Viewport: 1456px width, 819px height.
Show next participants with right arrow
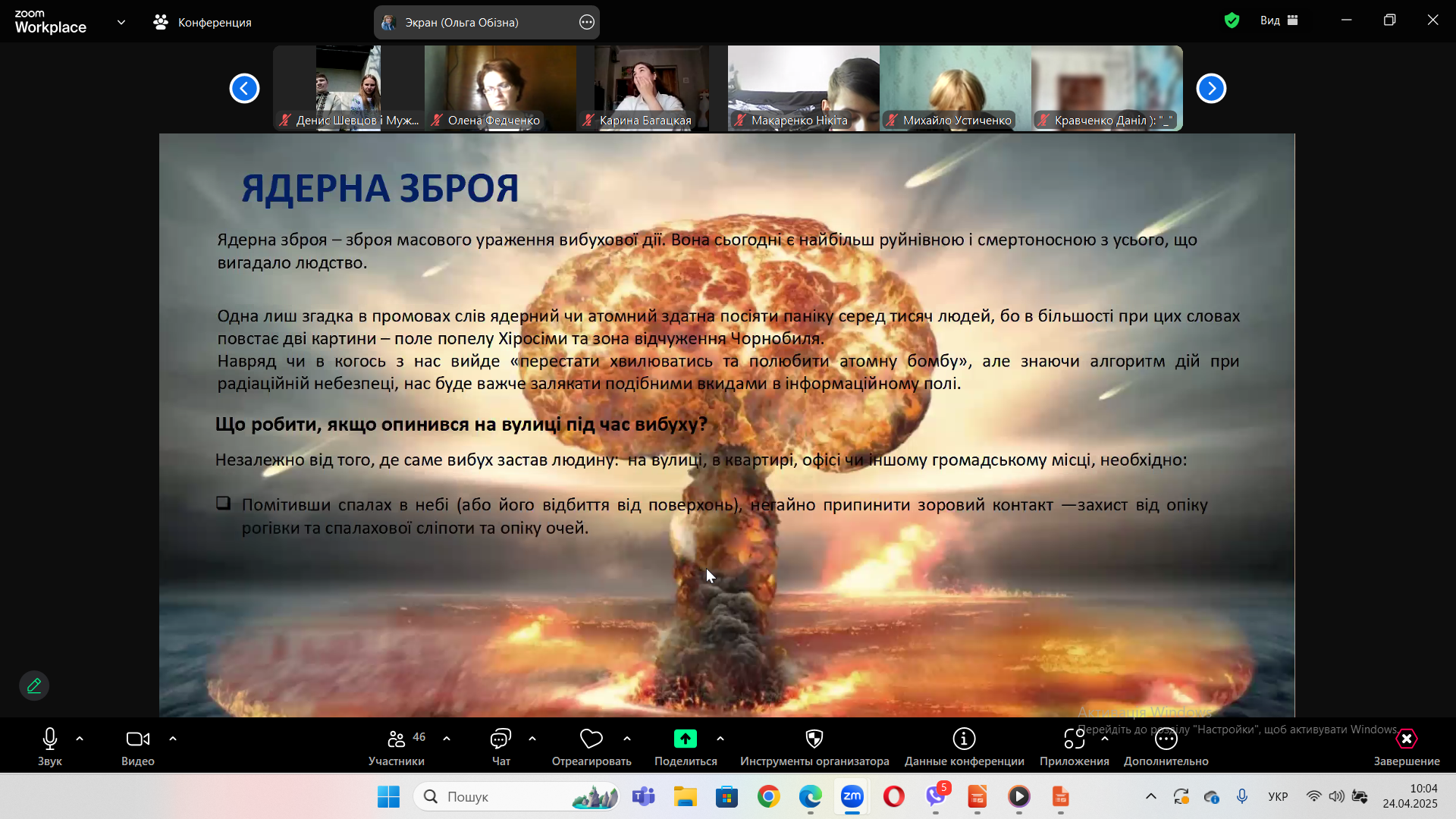coord(1211,89)
